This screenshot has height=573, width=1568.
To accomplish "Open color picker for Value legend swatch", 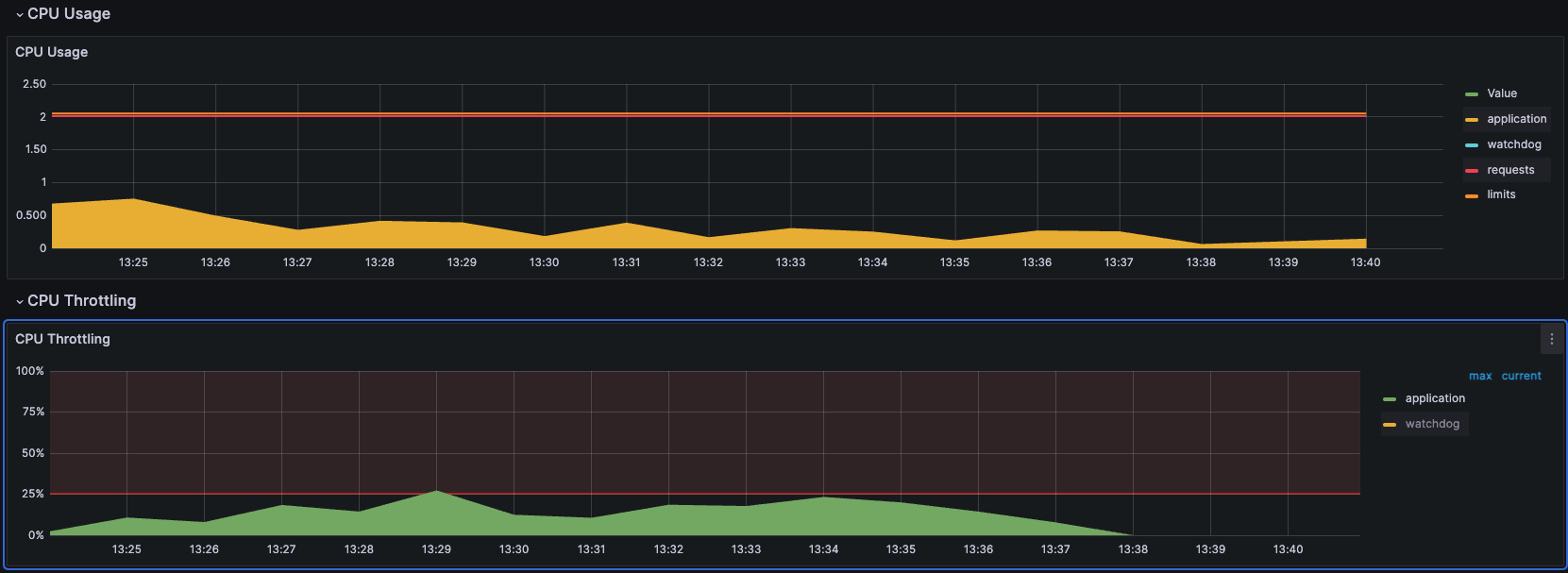I will [x=1472, y=94].
